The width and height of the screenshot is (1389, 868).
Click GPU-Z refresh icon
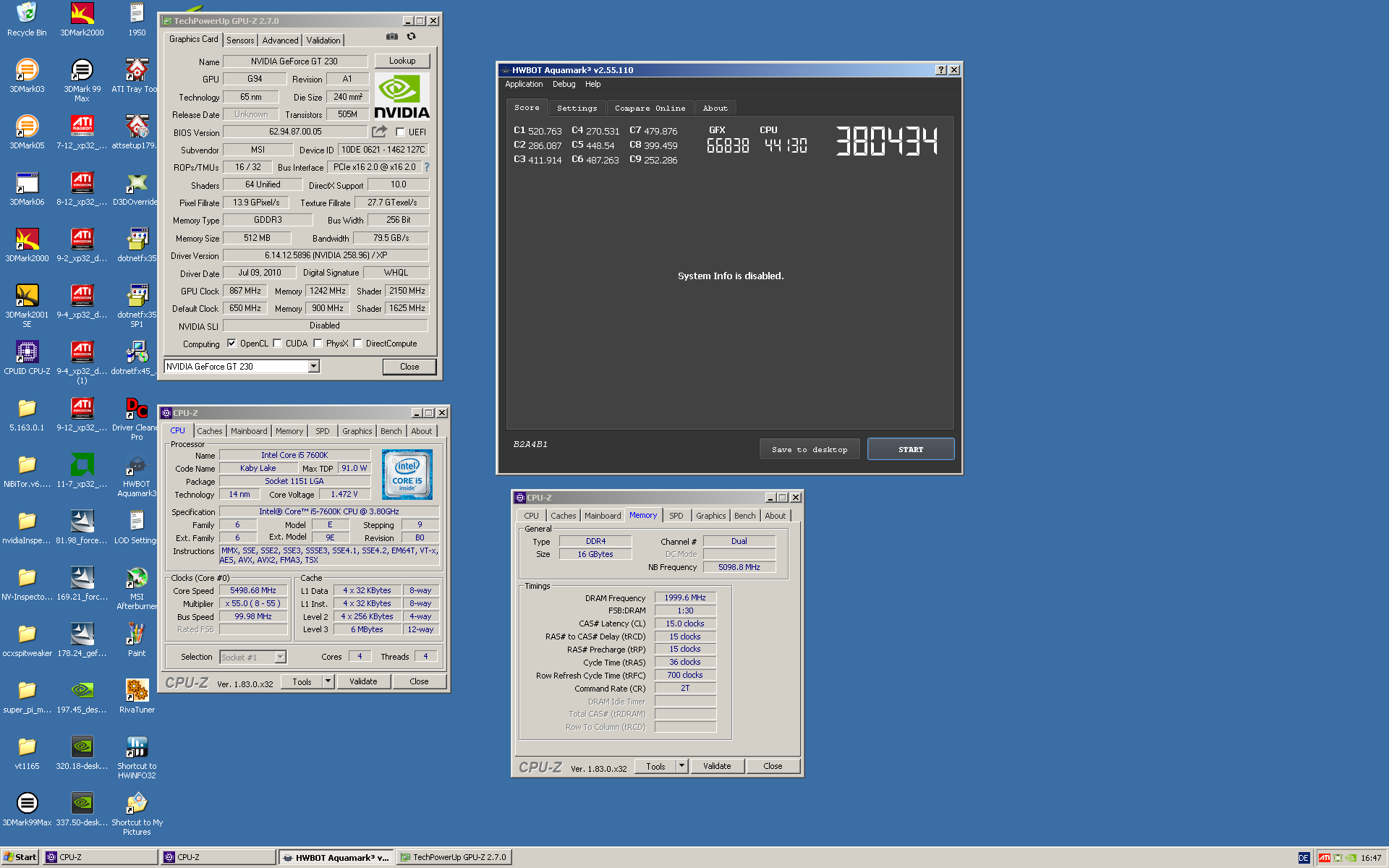(x=411, y=36)
